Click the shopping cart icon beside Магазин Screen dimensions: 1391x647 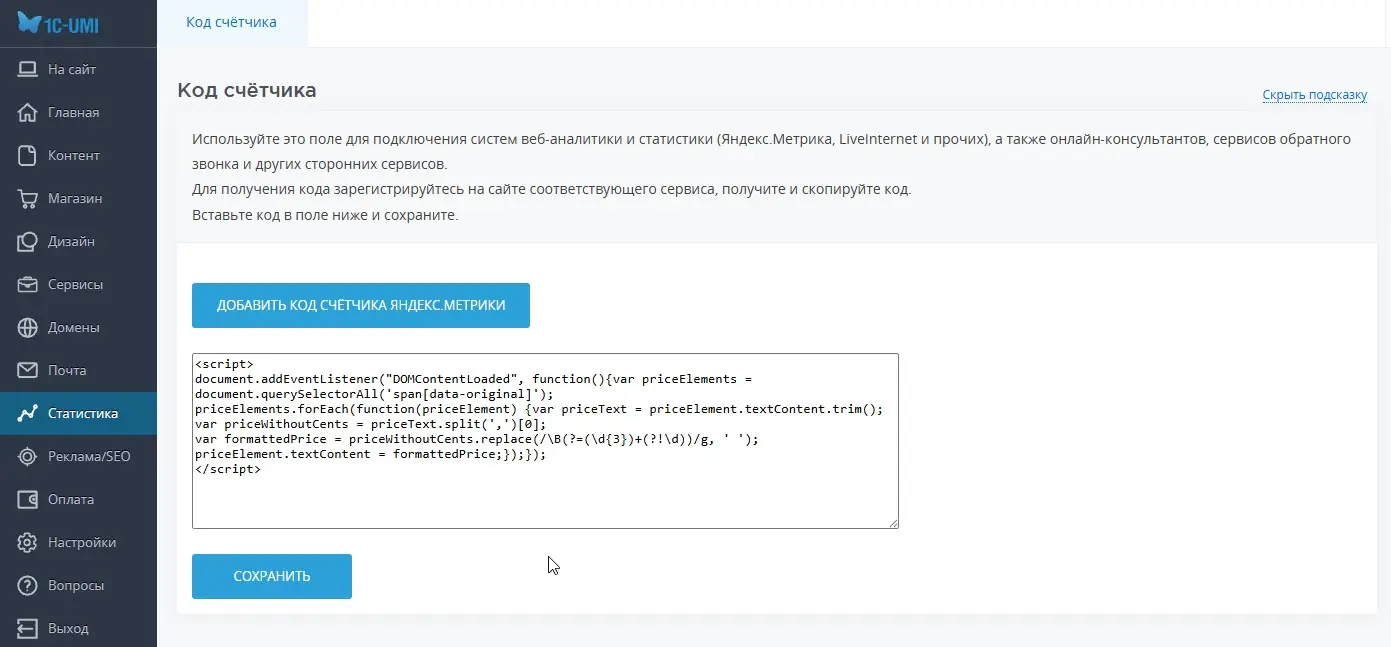pos(28,198)
